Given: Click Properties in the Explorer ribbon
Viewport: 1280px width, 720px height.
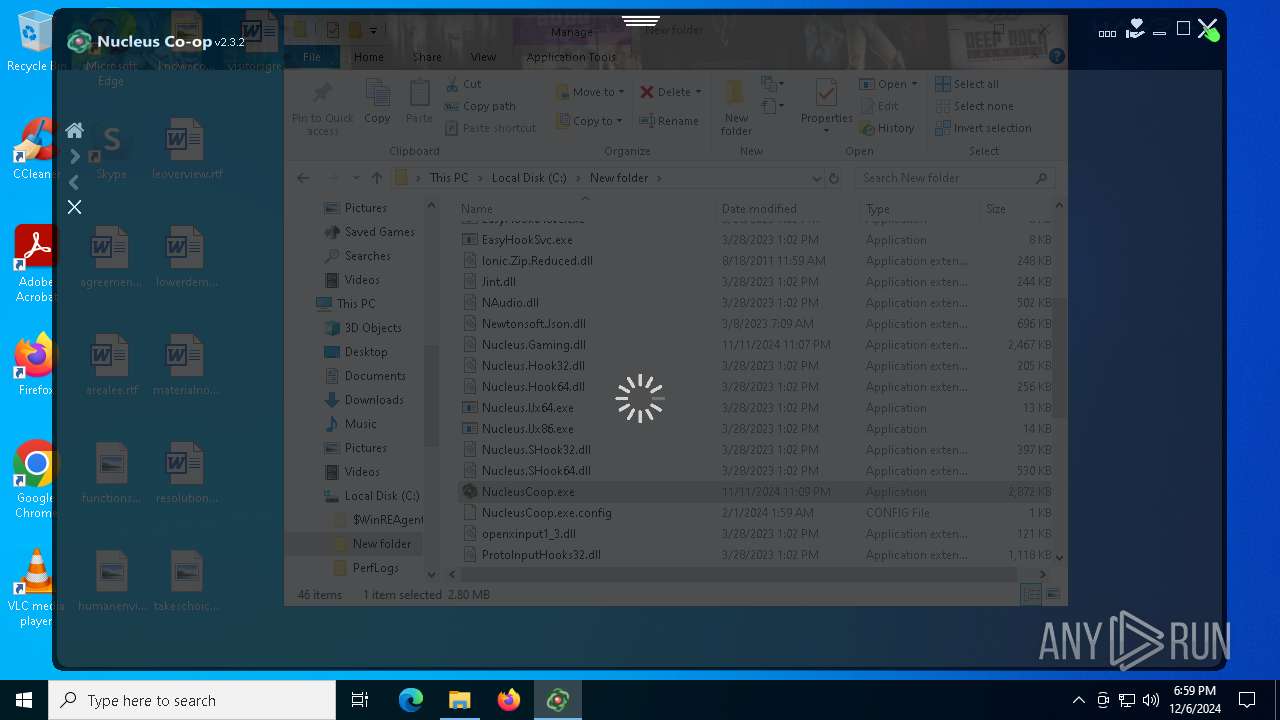Looking at the screenshot, I should click(x=826, y=107).
